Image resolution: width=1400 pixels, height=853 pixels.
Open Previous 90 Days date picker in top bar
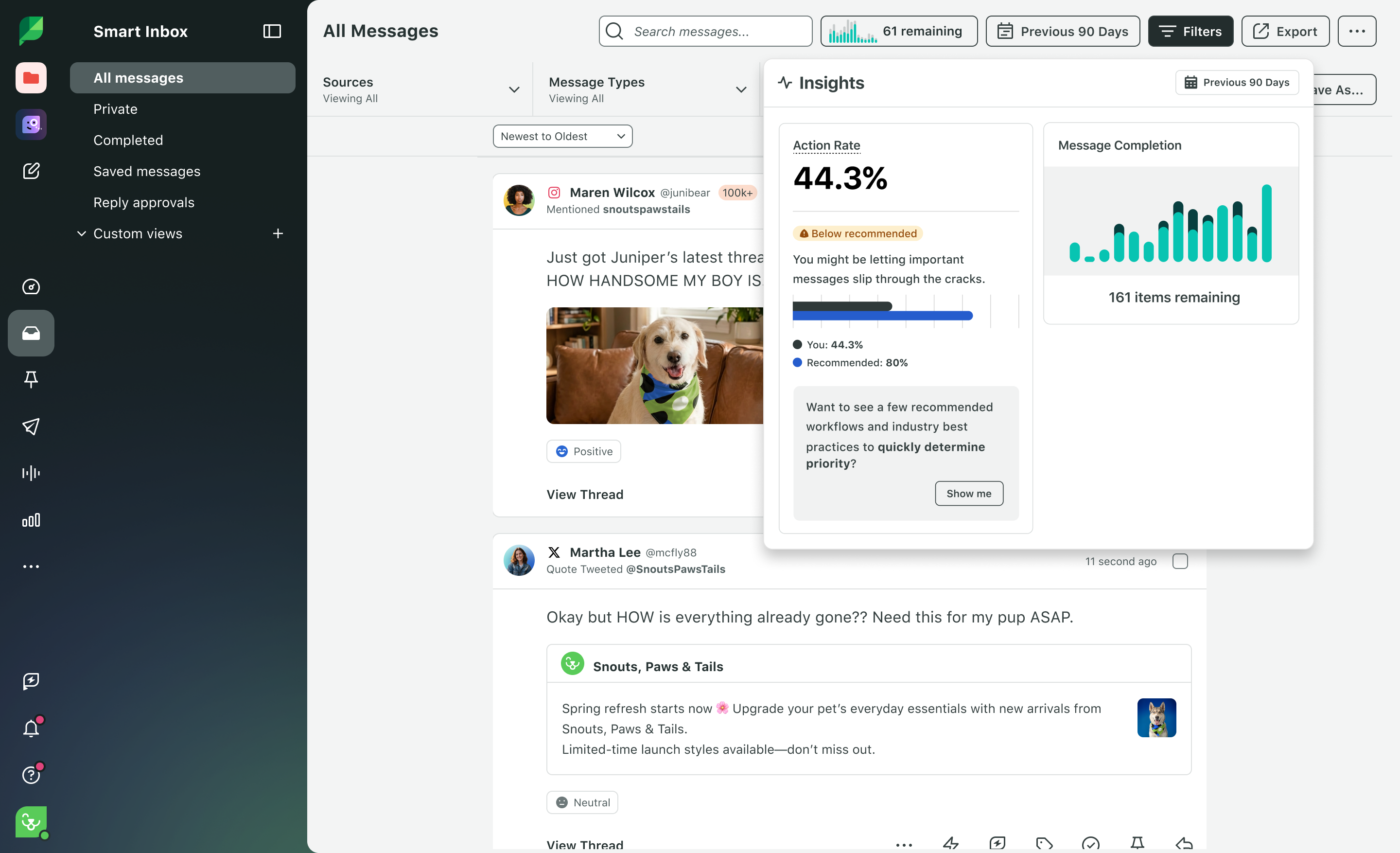coord(1063,31)
